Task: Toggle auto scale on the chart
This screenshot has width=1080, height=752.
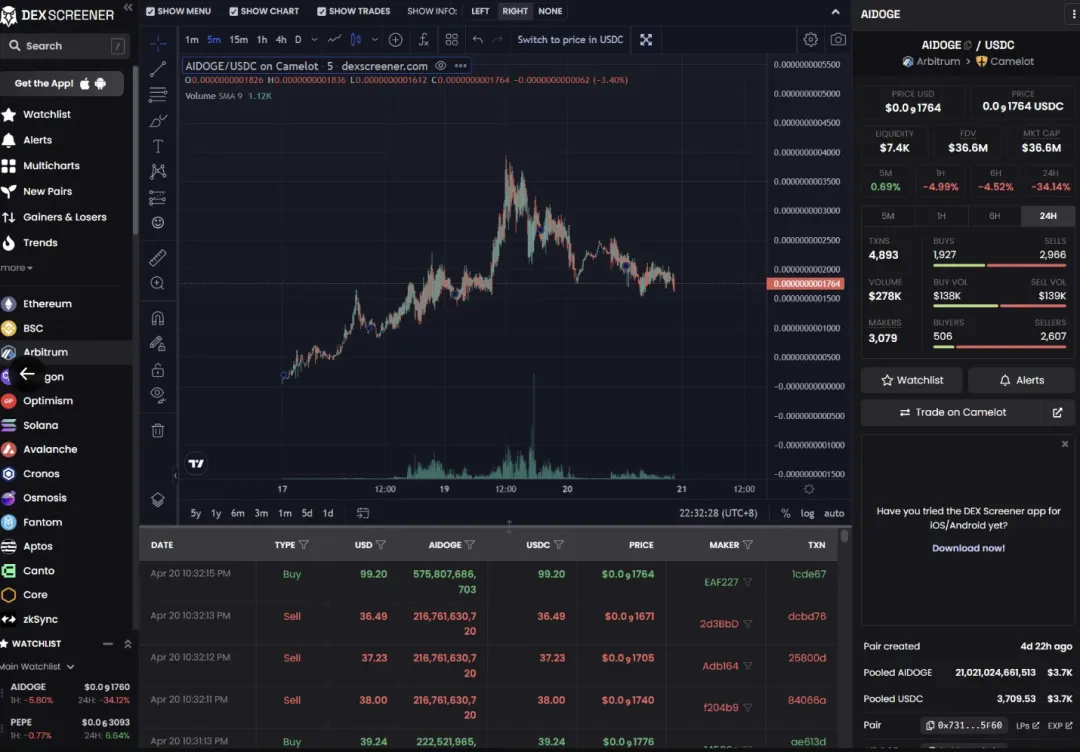Action: point(834,513)
